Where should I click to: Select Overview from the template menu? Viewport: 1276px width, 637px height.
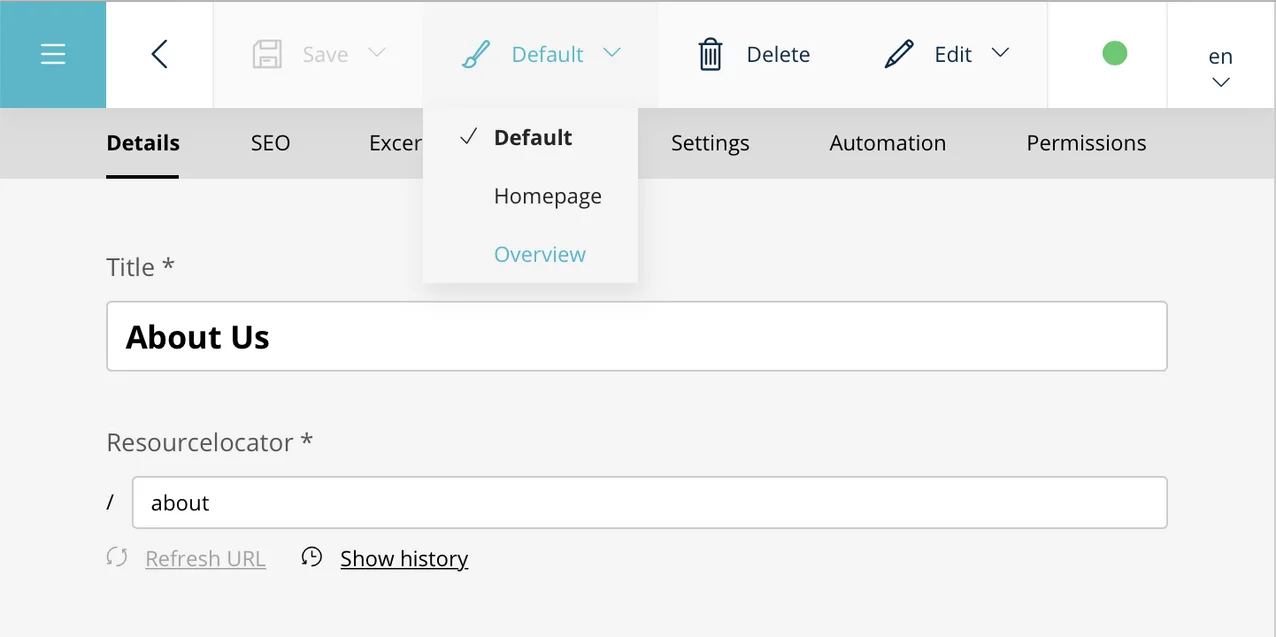click(539, 254)
